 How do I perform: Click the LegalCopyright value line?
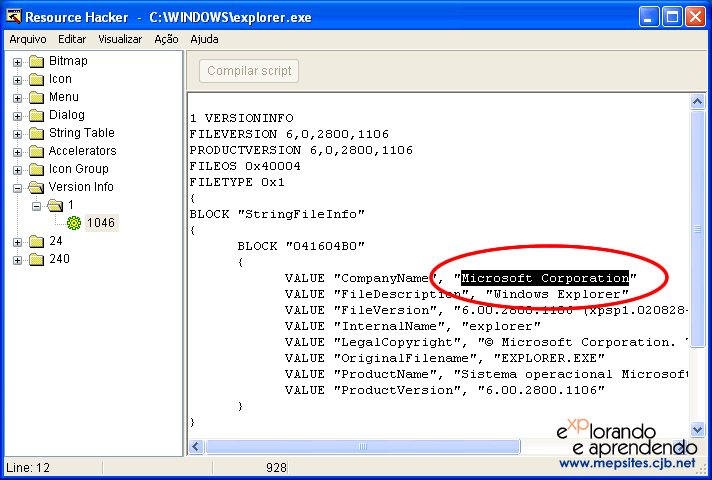coord(486,342)
